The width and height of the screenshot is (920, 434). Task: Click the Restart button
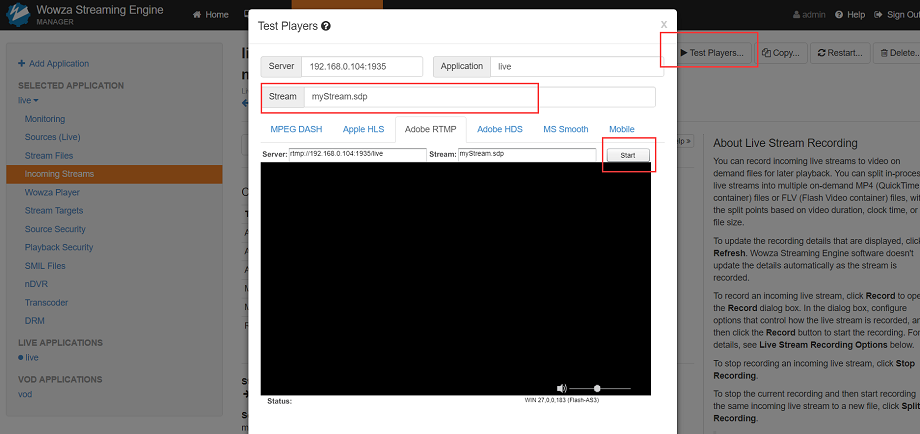click(x=839, y=53)
